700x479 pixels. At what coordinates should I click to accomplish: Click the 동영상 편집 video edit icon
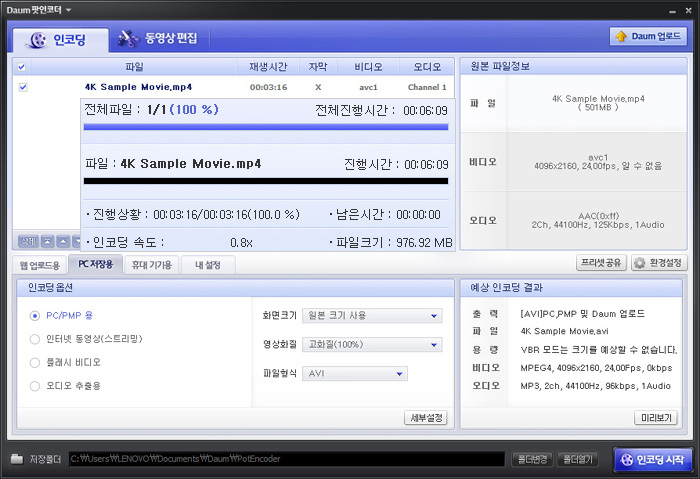click(127, 39)
